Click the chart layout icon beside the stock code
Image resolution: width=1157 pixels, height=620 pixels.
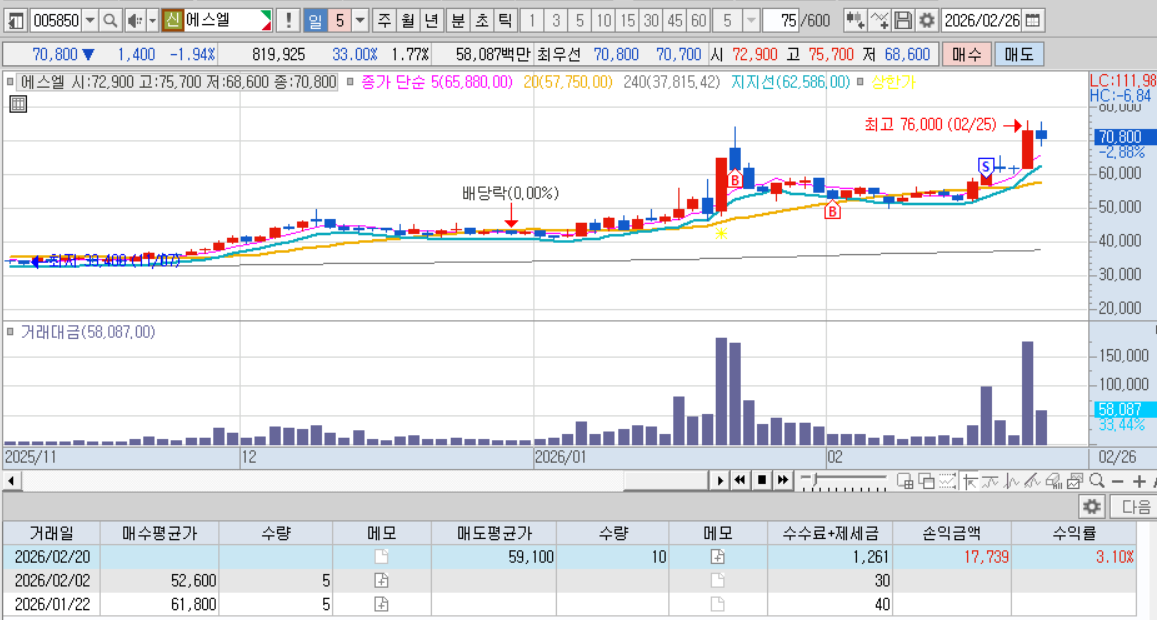(x=16, y=21)
